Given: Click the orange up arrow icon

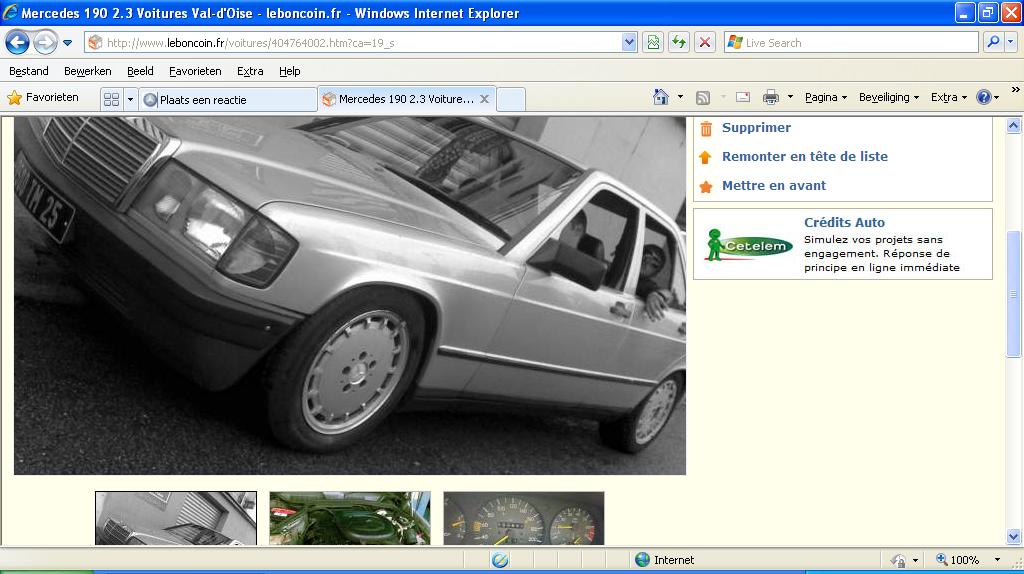Looking at the screenshot, I should (x=705, y=157).
